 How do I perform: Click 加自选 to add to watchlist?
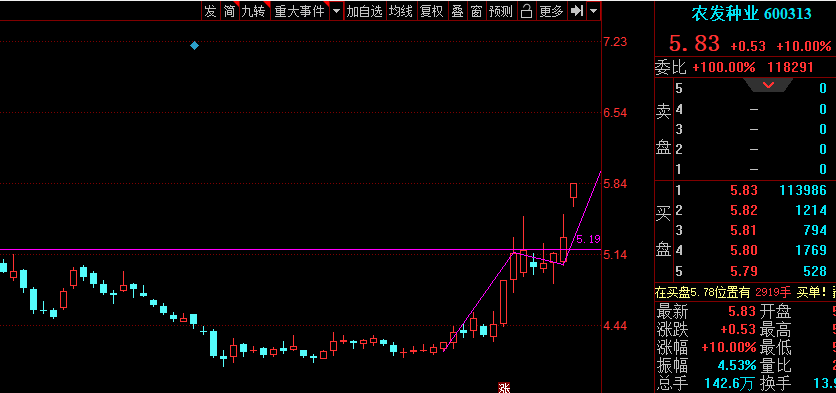(365, 11)
